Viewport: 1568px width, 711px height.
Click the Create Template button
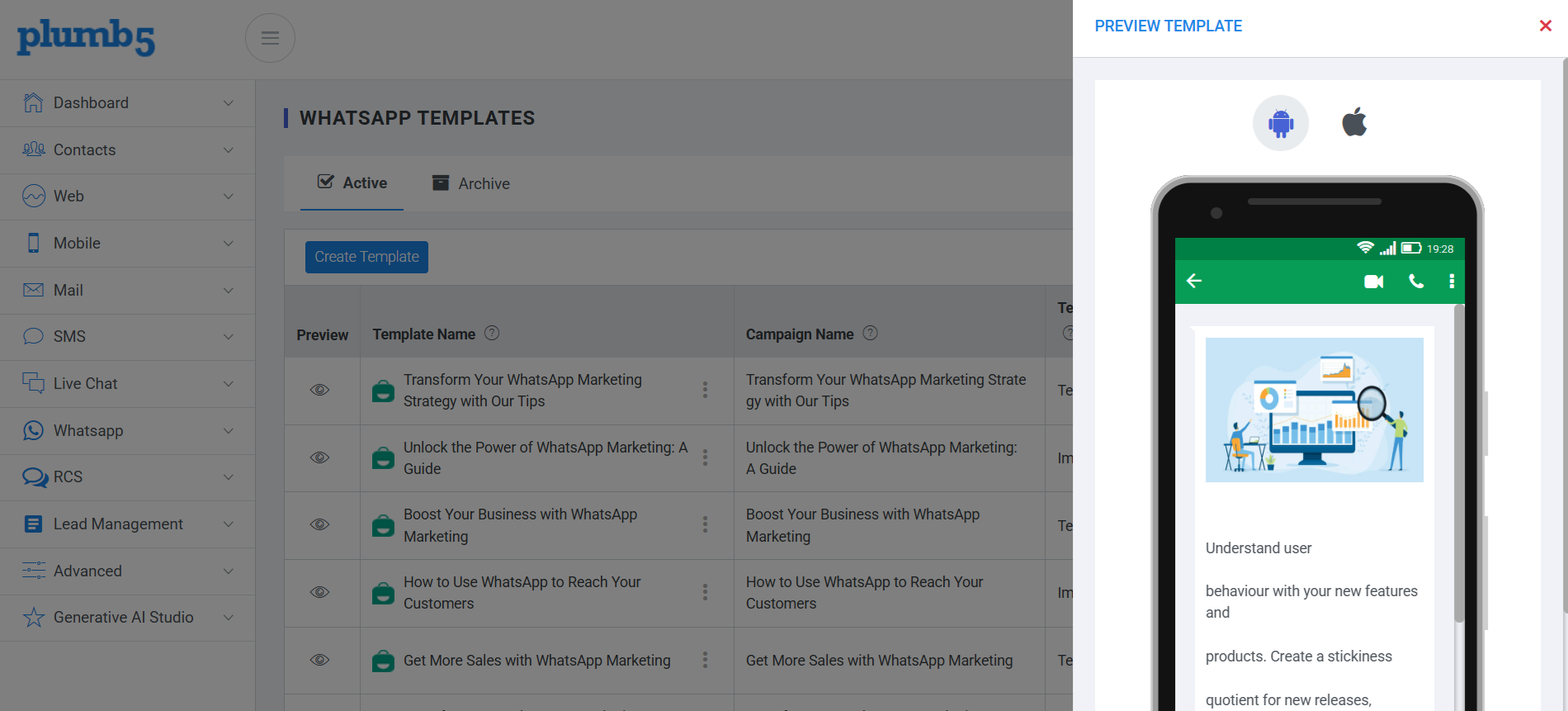point(366,257)
